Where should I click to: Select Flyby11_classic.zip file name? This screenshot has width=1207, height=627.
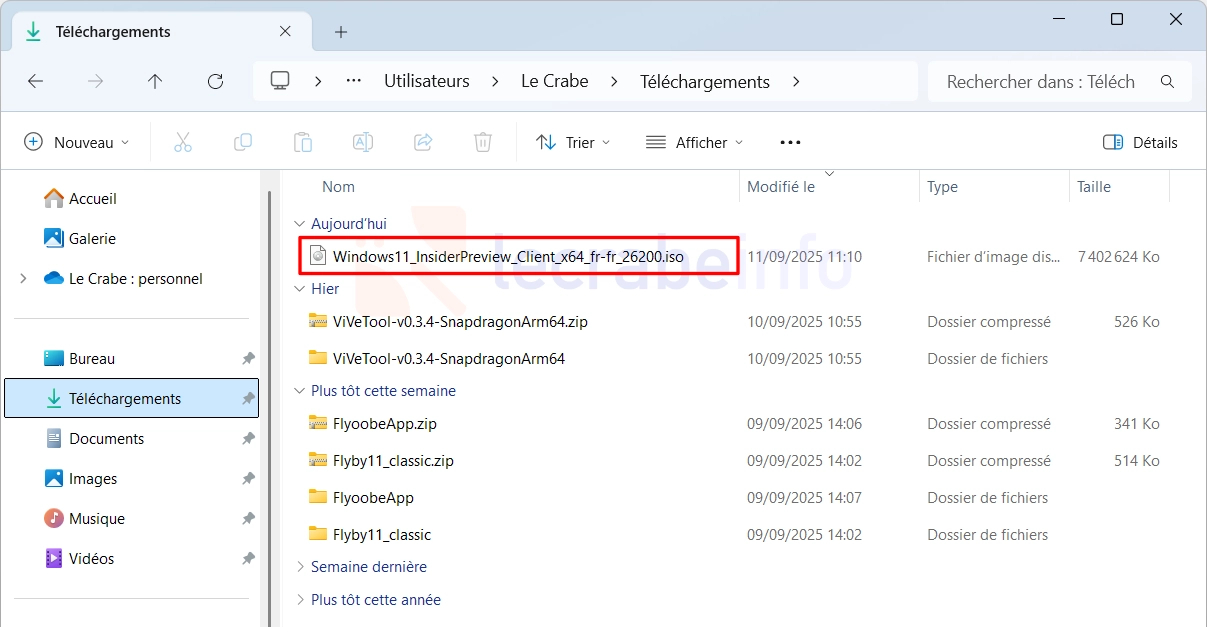click(394, 461)
